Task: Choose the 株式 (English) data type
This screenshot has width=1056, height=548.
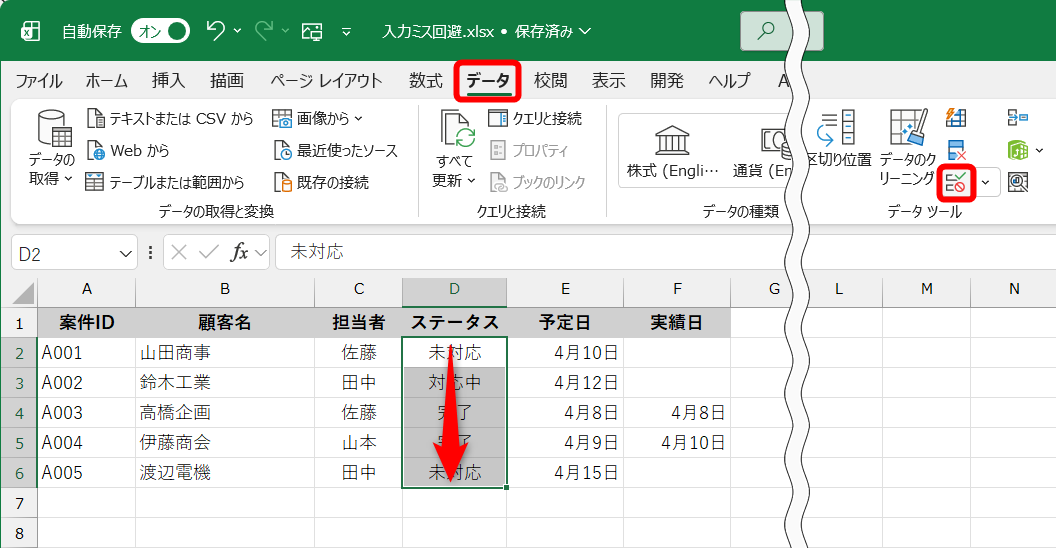Action: click(x=672, y=151)
